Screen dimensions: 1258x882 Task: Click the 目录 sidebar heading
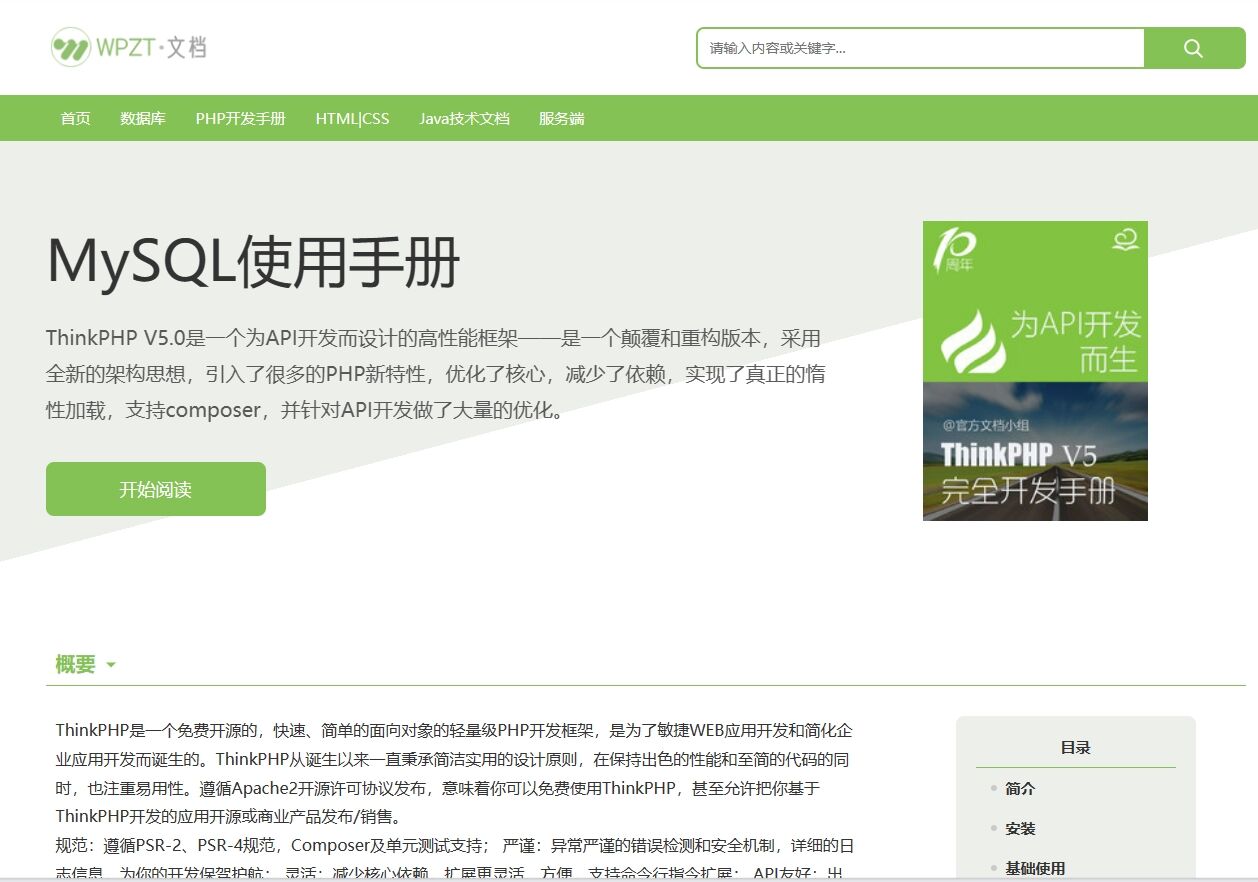click(x=1076, y=748)
